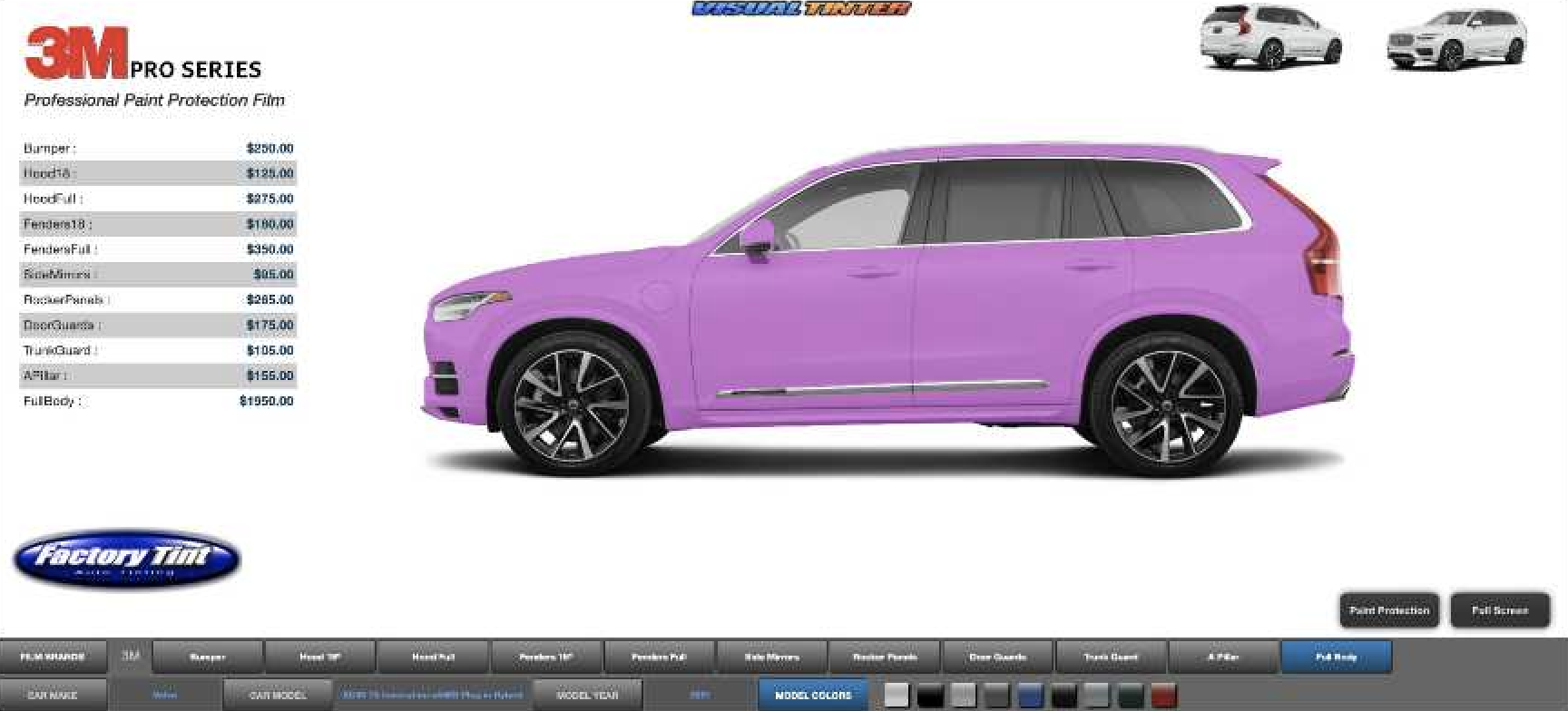Click the Car Model label button

pyautogui.click(x=279, y=696)
